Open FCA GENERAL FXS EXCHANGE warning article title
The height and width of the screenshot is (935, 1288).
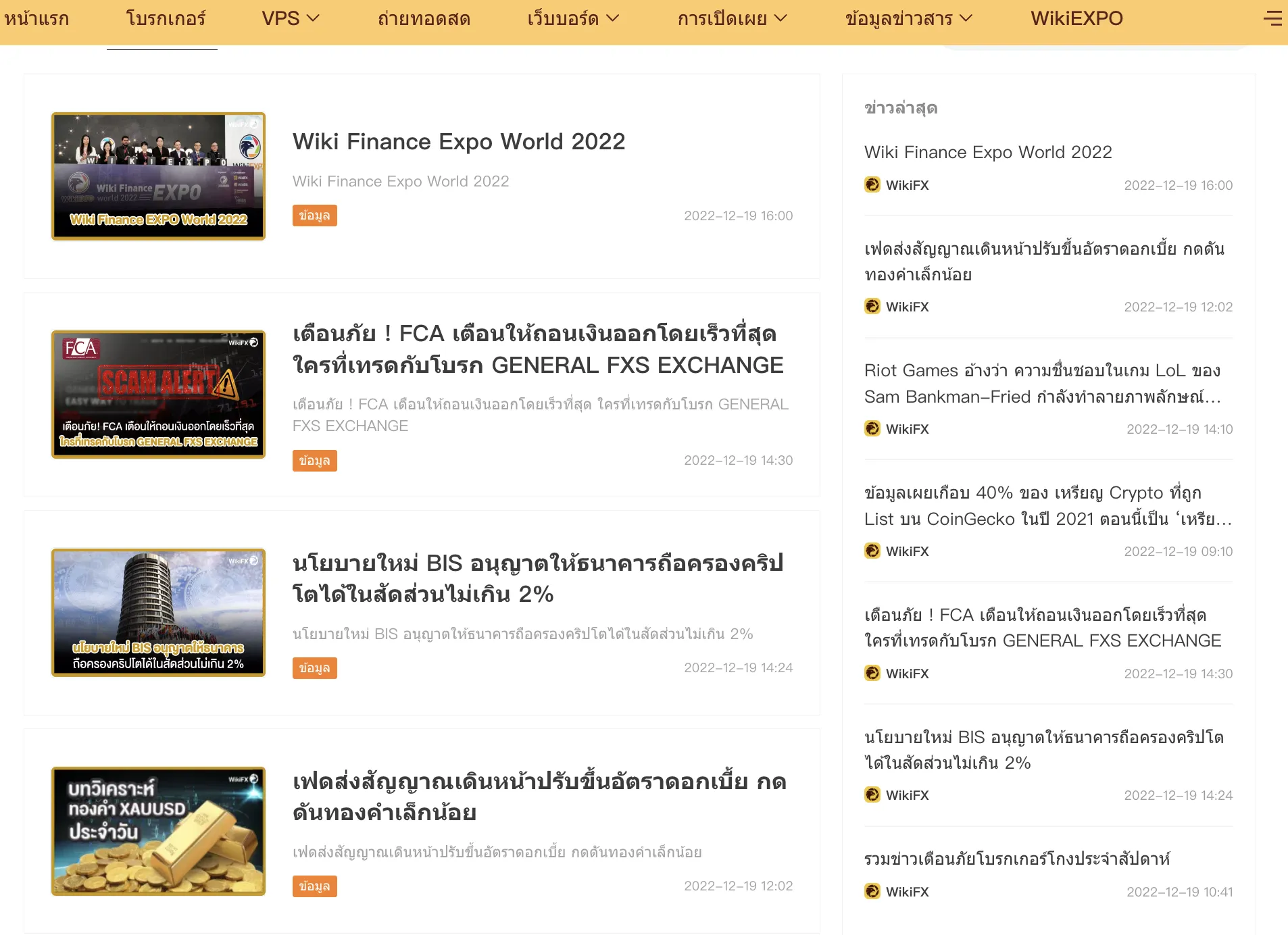pyautogui.click(x=539, y=349)
